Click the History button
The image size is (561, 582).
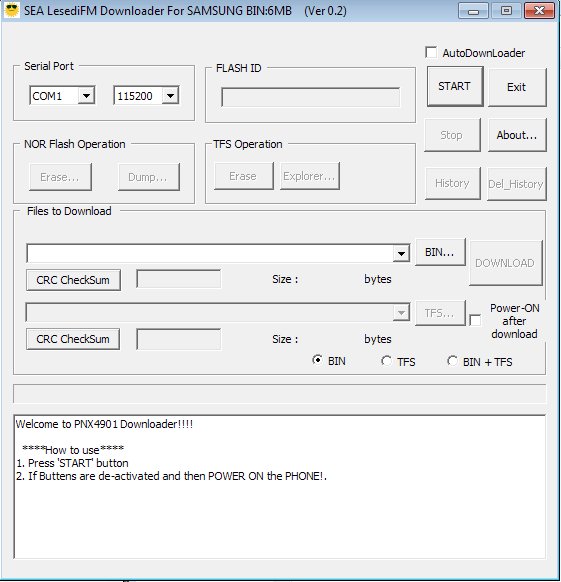[x=453, y=183]
